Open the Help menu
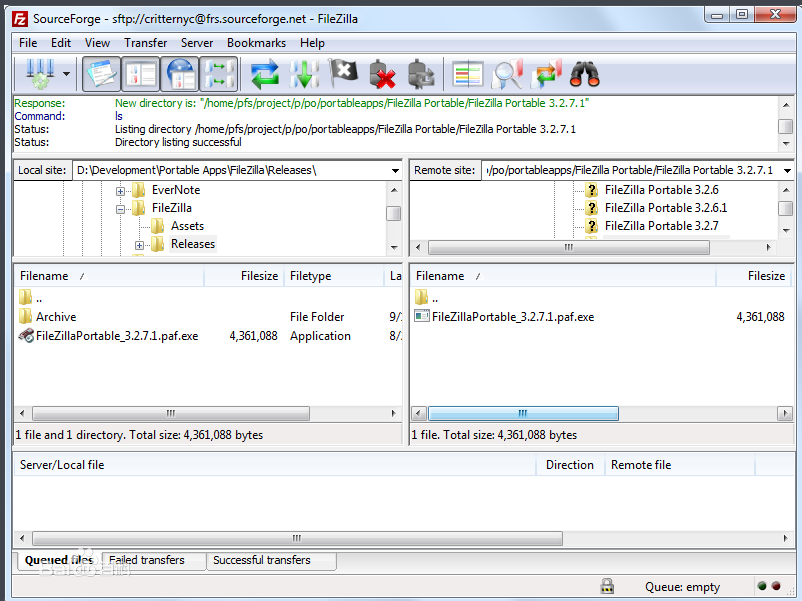Image resolution: width=802 pixels, height=601 pixels. click(312, 43)
